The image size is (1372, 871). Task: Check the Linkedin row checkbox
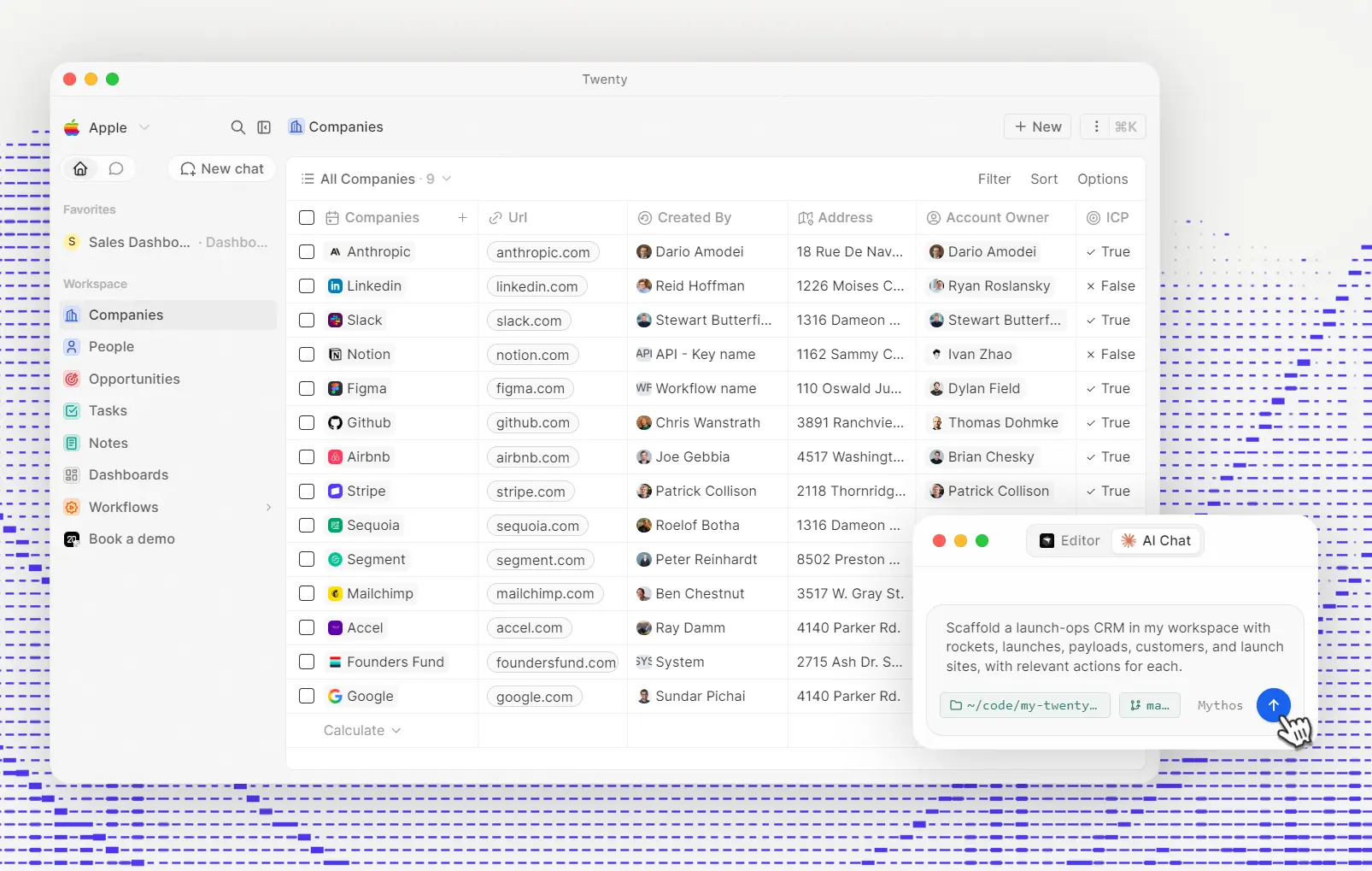tap(307, 286)
